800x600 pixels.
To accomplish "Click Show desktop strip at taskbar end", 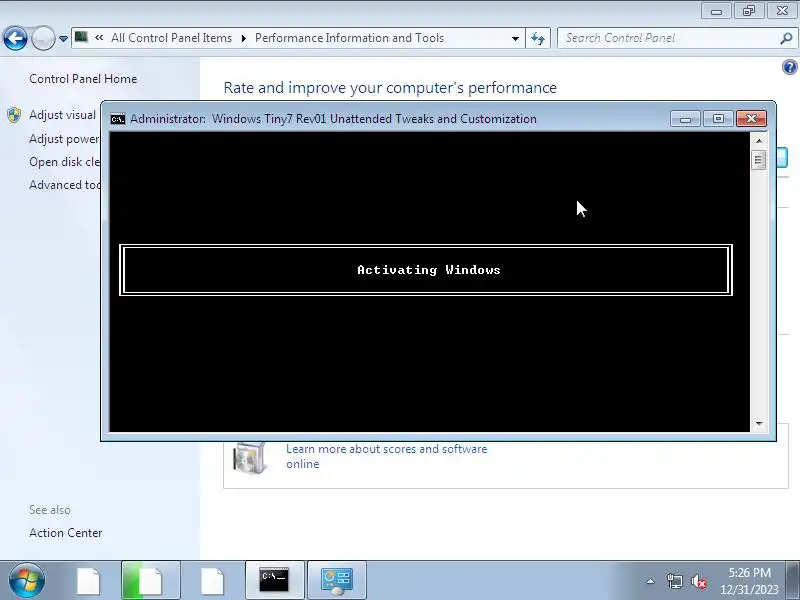I will pyautogui.click(x=793, y=580).
